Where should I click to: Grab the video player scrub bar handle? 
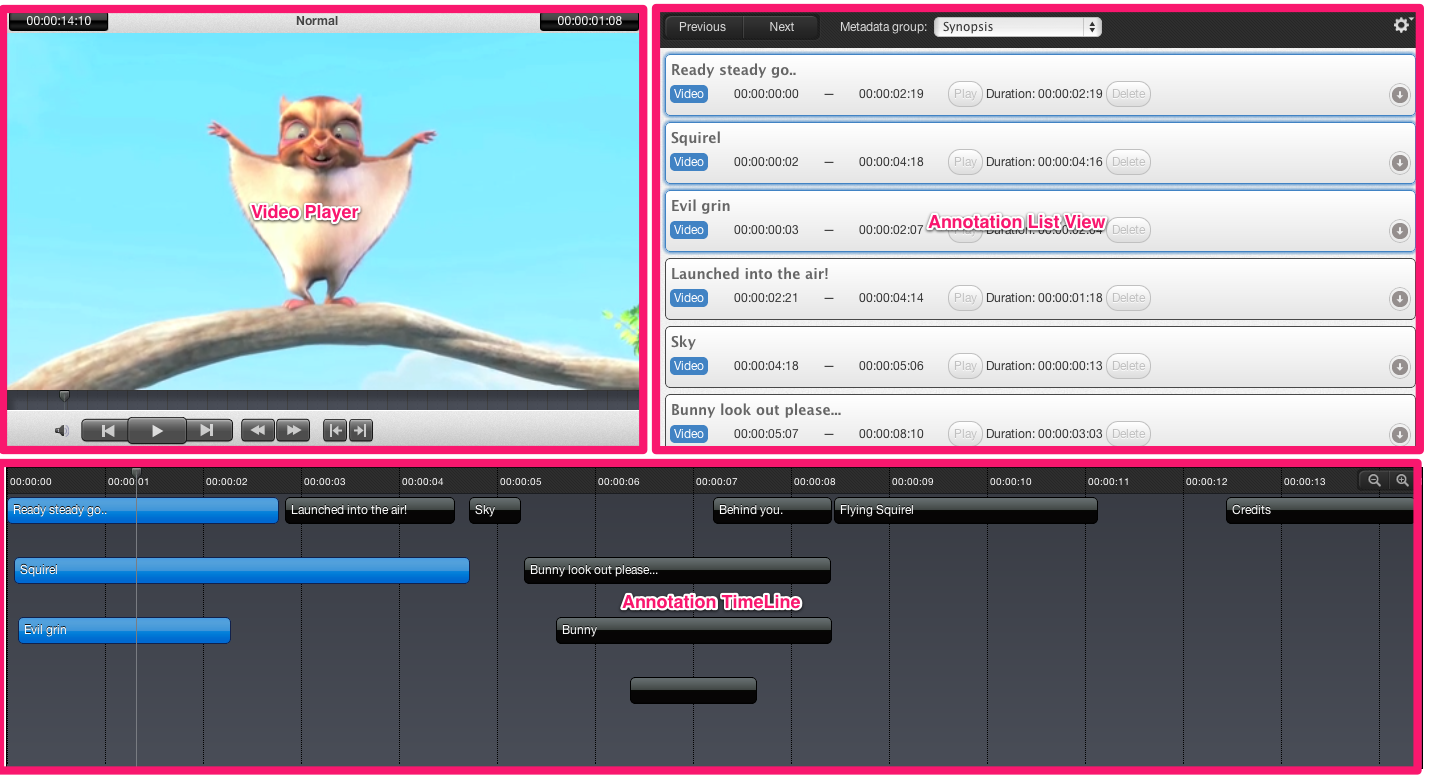(x=65, y=398)
